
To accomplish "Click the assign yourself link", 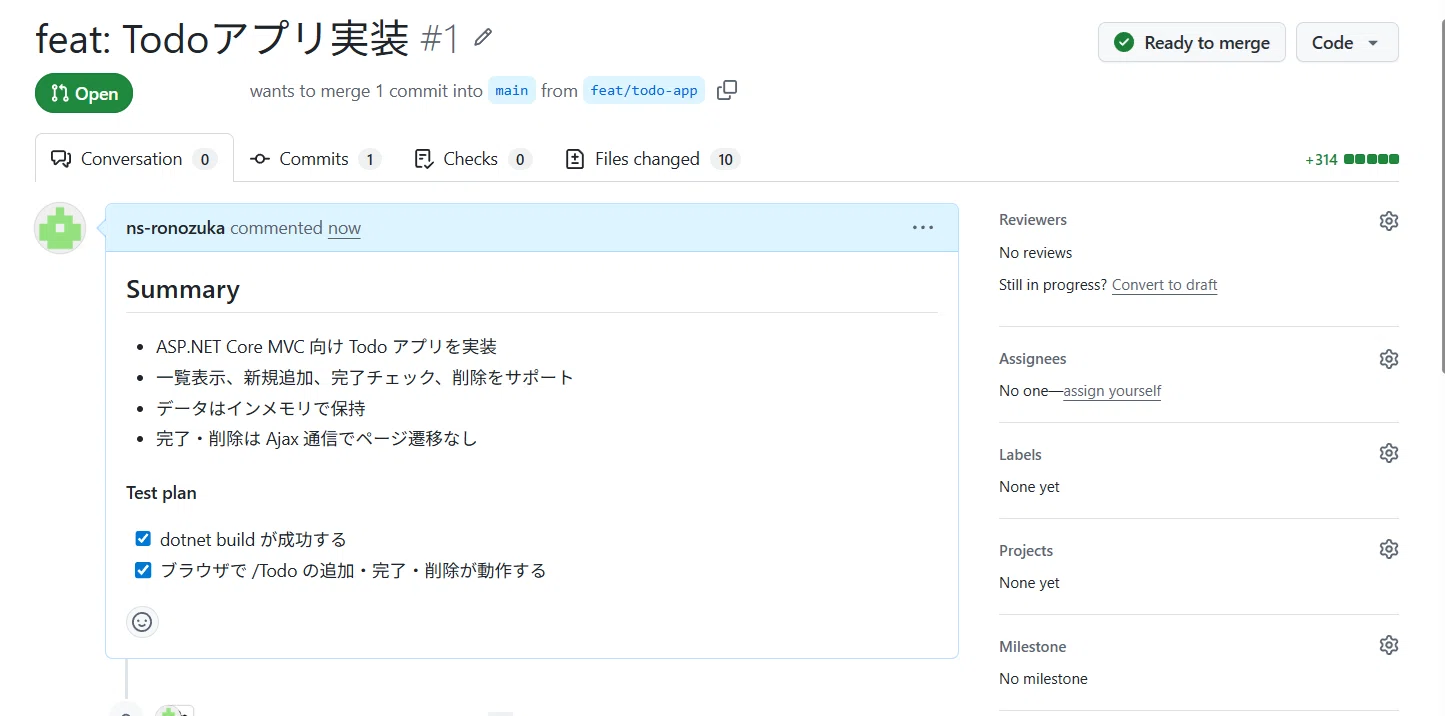I will [x=1112, y=391].
